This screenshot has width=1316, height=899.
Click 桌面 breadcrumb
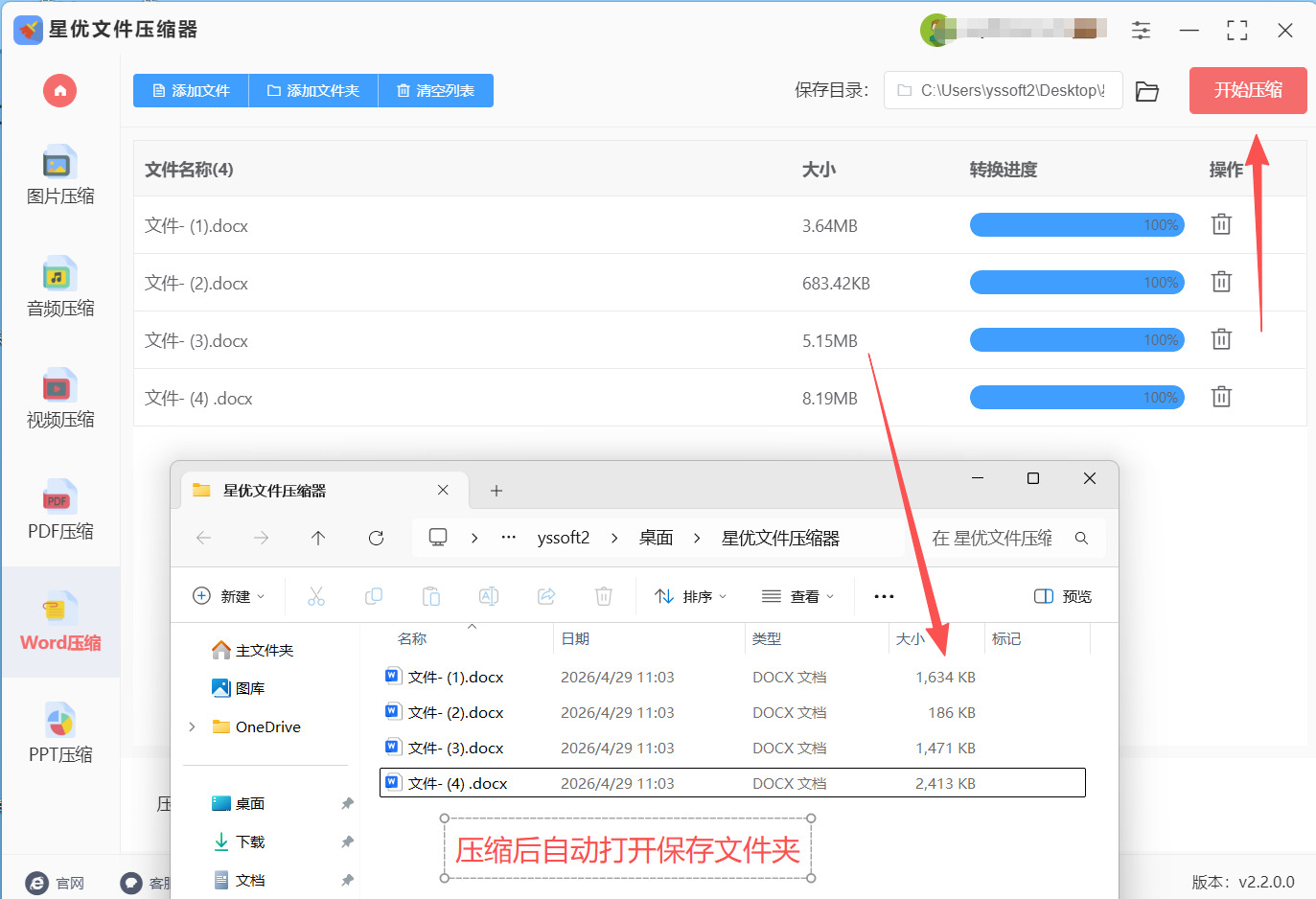click(657, 538)
